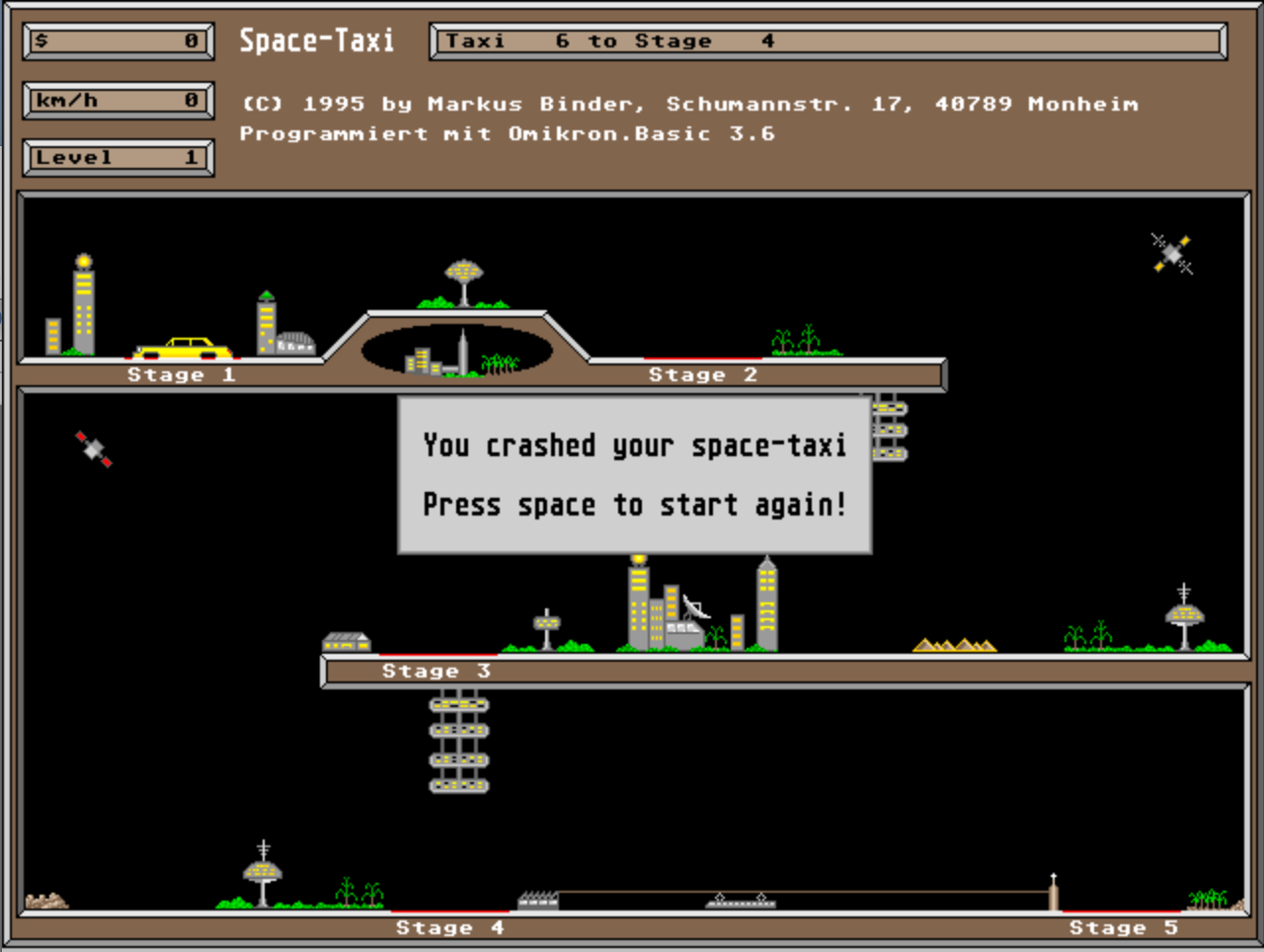Click the copyright line by Markus Binder
Image resolution: width=1264 pixels, height=952 pixels.
[x=690, y=104]
